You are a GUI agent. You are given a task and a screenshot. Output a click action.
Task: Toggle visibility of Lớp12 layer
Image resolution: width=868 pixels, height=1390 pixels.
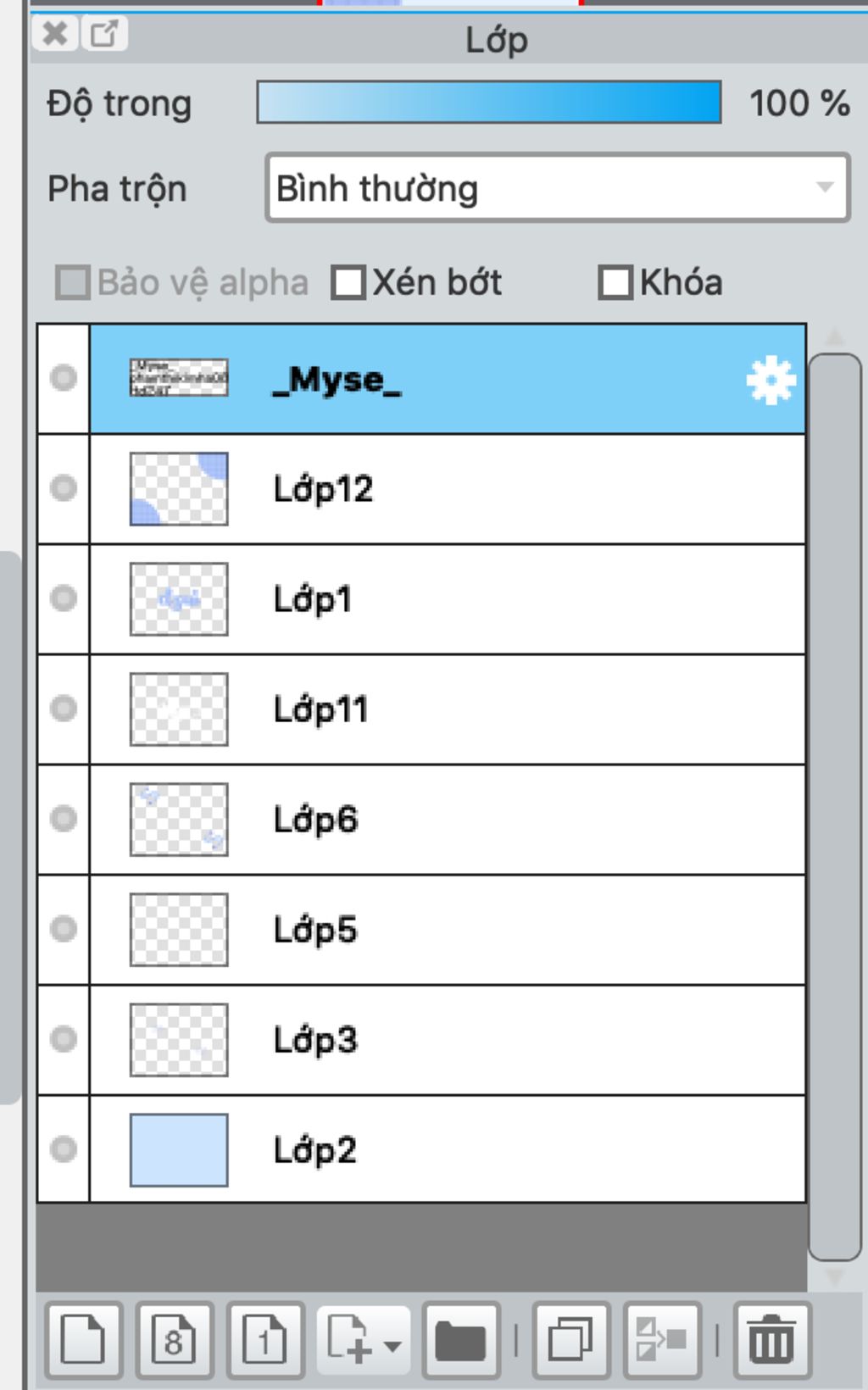(64, 488)
